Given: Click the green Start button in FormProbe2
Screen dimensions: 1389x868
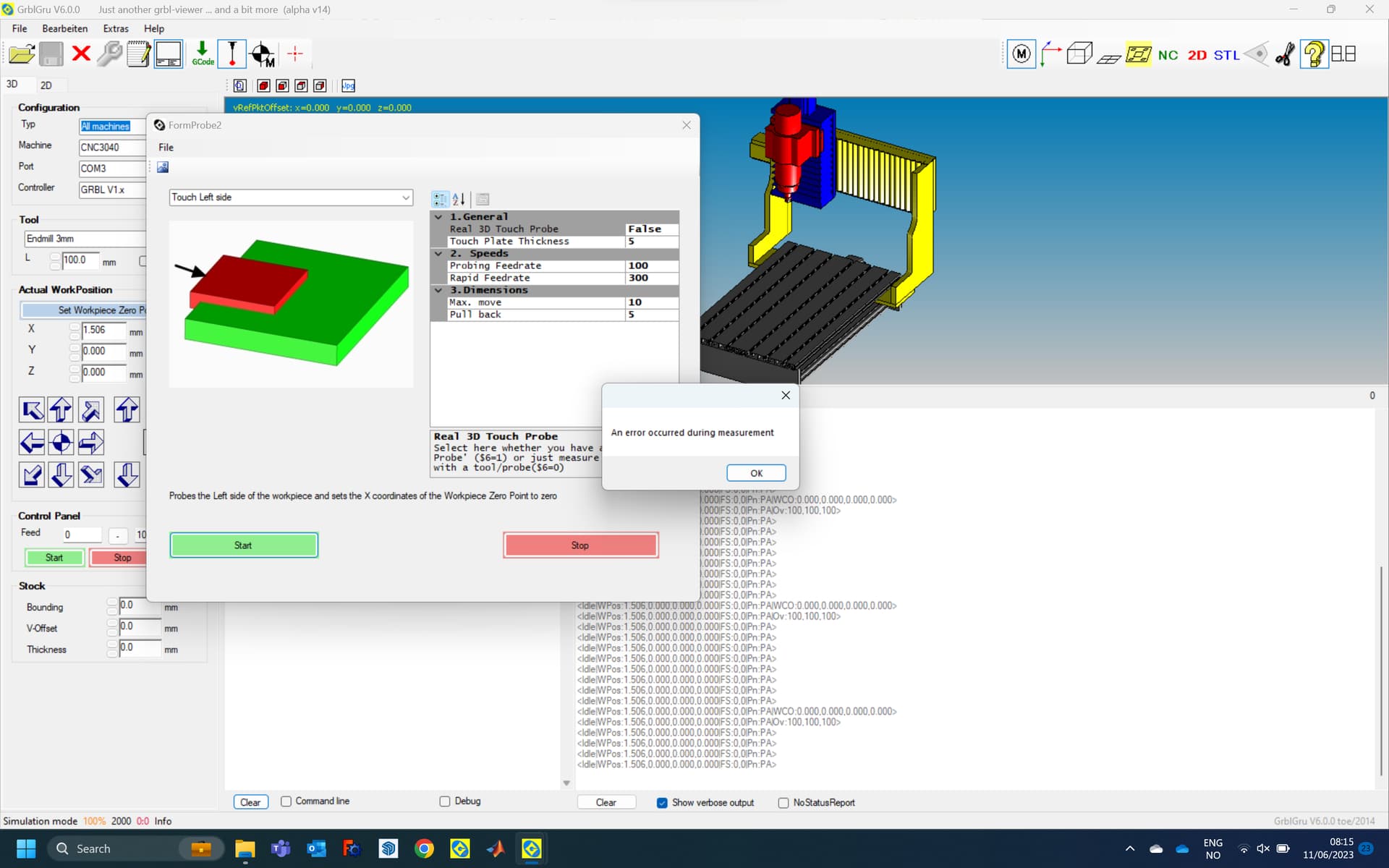Looking at the screenshot, I should coord(244,545).
